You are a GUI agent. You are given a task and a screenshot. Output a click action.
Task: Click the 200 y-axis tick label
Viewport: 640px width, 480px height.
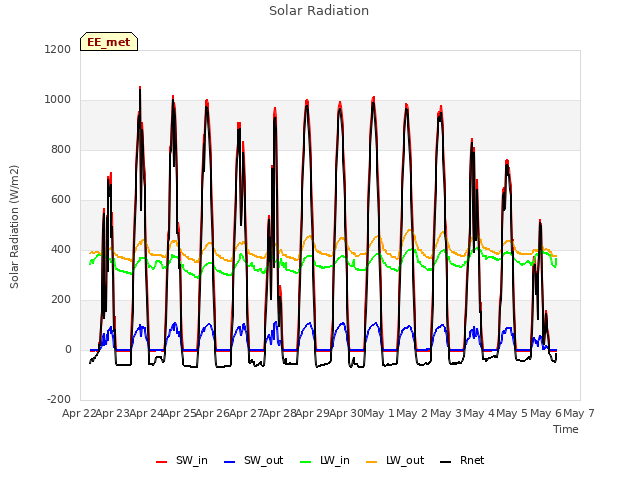click(x=61, y=299)
